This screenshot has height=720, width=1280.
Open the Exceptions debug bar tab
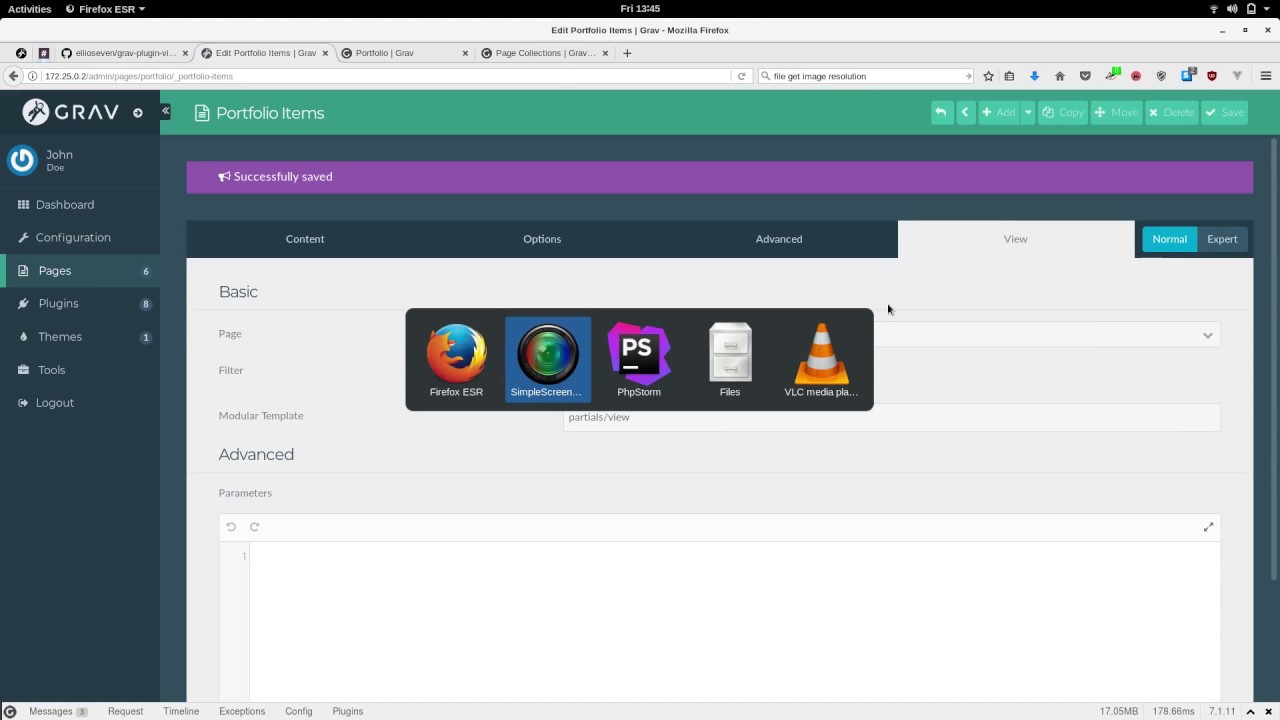point(242,711)
